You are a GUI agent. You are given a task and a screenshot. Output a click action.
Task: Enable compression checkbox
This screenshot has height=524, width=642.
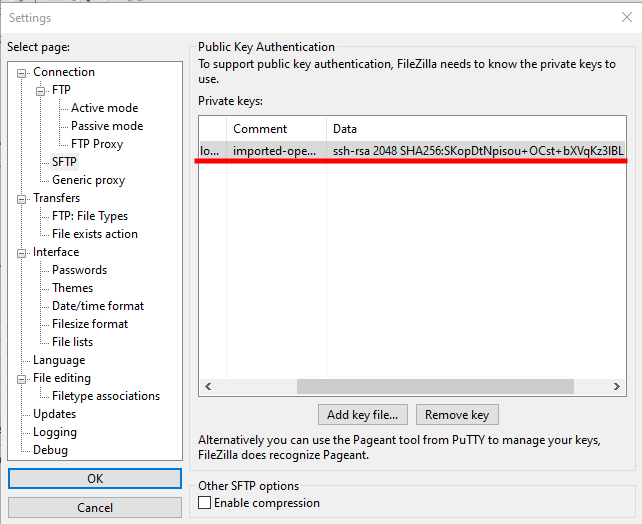(x=205, y=503)
